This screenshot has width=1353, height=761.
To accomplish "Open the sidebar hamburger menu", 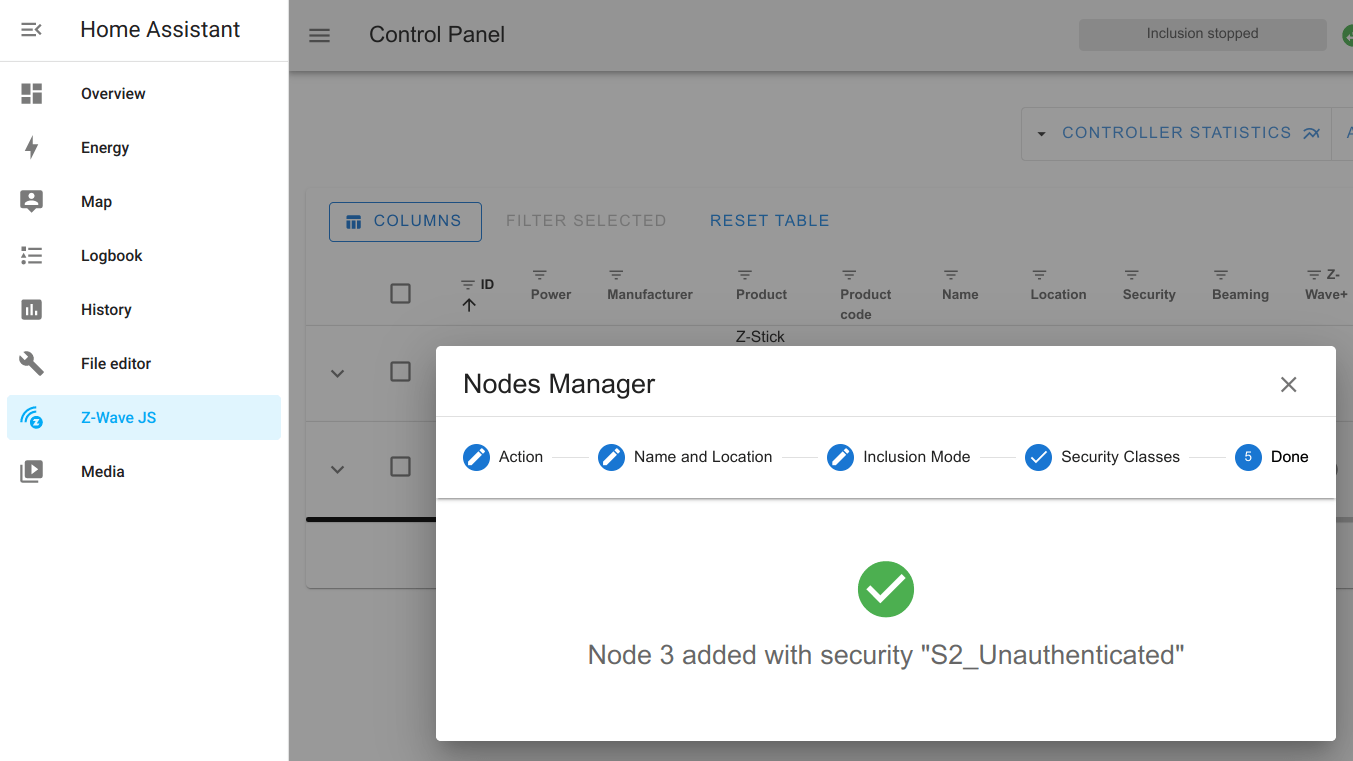I will click(x=319, y=35).
